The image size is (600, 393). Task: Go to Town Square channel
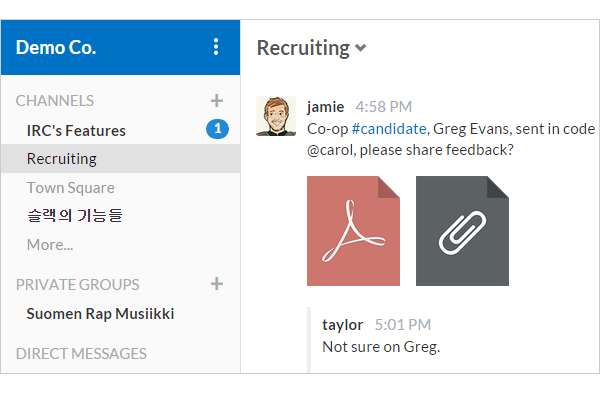pyautogui.click(x=70, y=188)
